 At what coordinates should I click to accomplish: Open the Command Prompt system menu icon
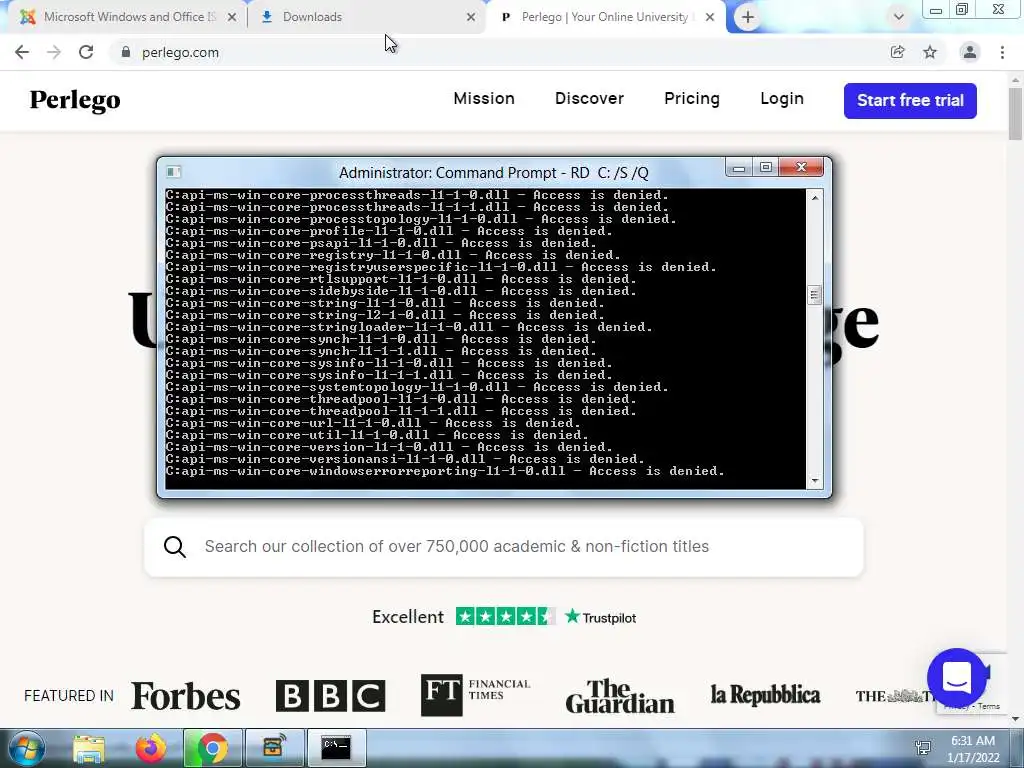tap(173, 172)
